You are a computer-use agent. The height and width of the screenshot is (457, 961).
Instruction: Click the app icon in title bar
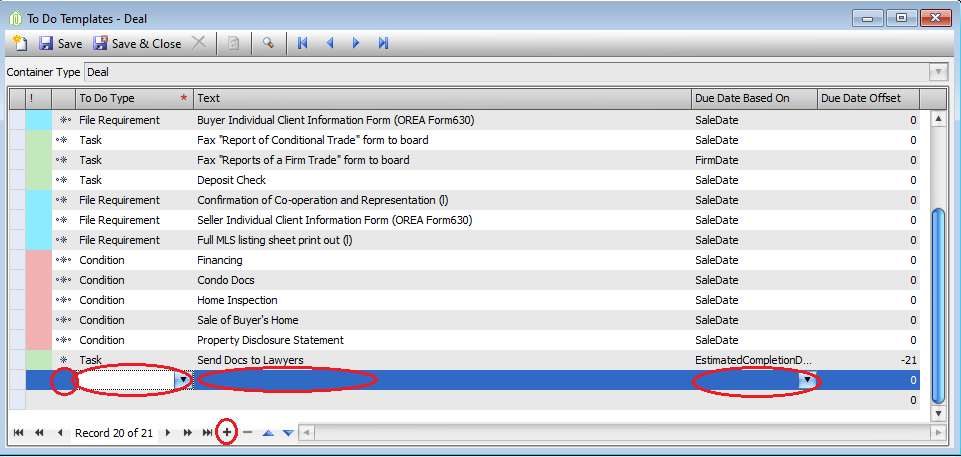pos(15,18)
